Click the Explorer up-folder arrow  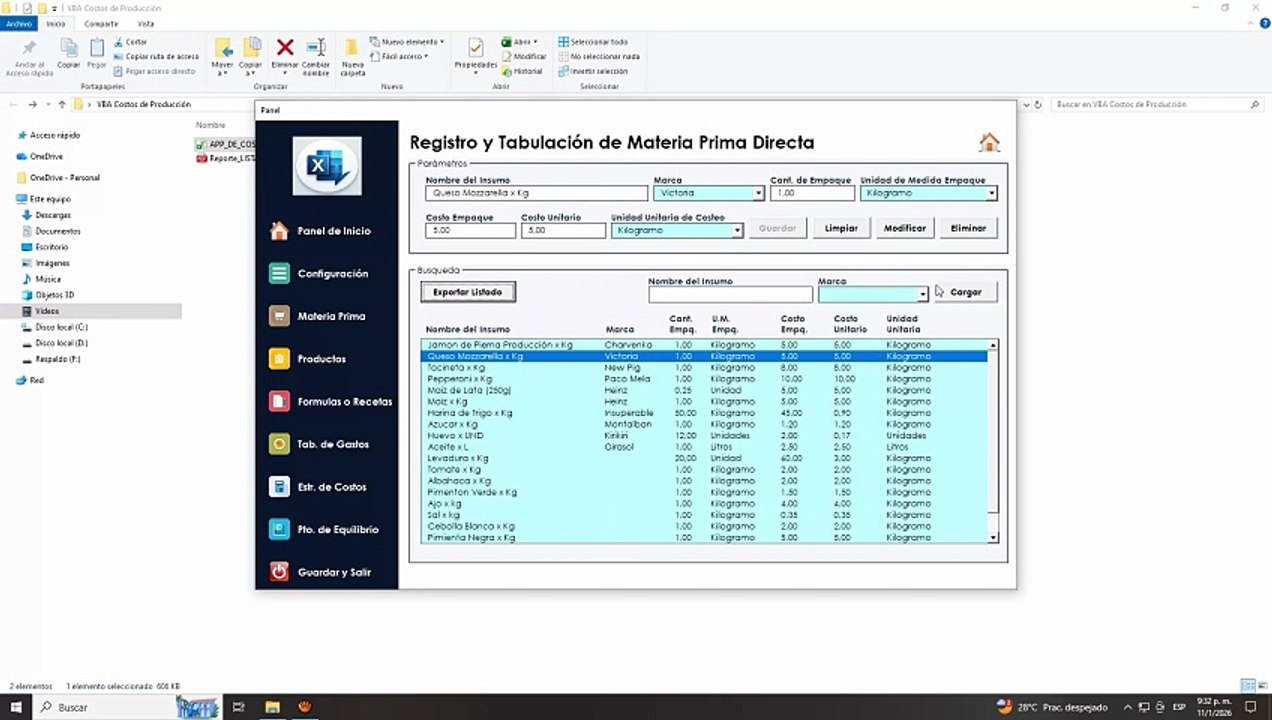click(62, 104)
